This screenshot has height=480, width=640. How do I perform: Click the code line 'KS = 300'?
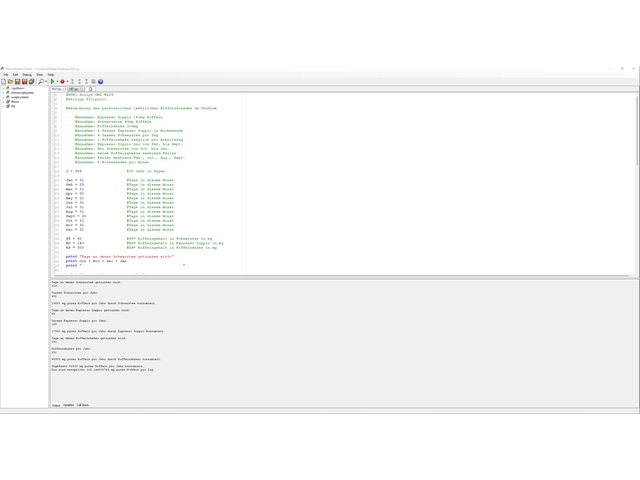tap(75, 248)
